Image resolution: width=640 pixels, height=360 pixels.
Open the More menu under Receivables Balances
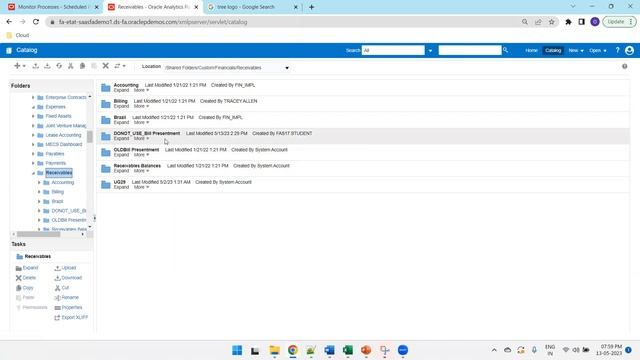coord(141,171)
